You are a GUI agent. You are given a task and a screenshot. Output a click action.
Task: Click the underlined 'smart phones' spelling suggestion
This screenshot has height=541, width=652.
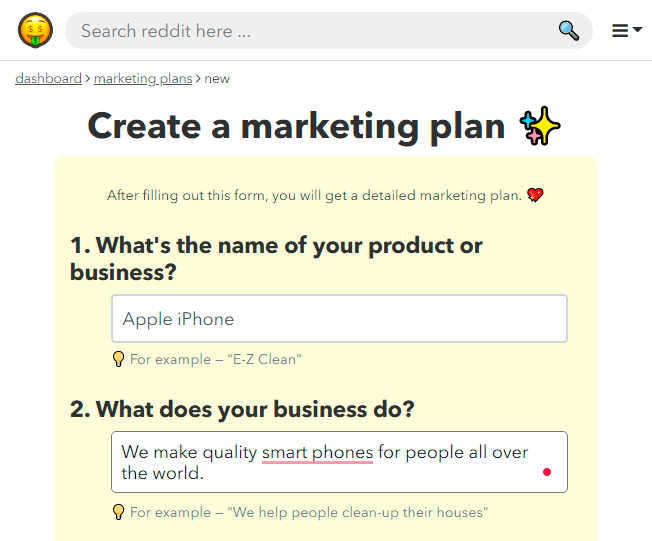(317, 452)
